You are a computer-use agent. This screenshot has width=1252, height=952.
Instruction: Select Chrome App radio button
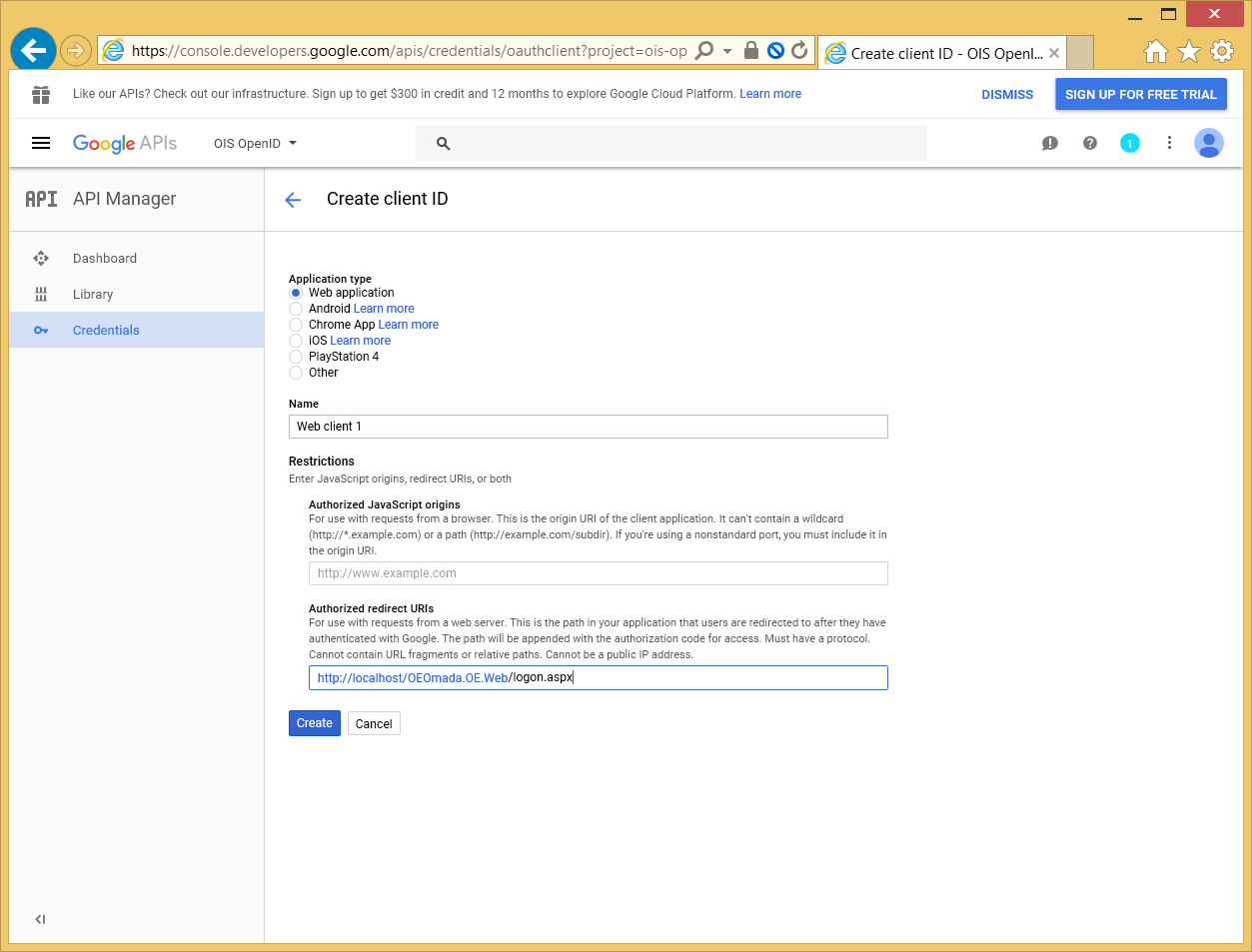click(296, 325)
